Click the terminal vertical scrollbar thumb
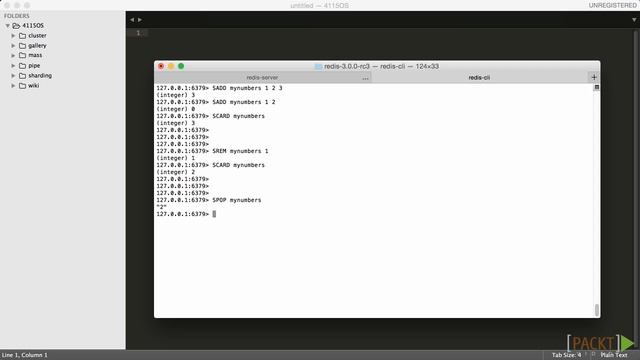640x360 pixels. (596, 310)
